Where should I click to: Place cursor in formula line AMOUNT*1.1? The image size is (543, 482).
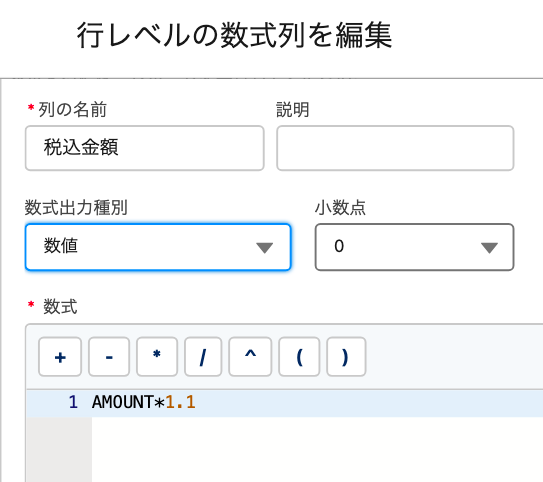click(144, 402)
